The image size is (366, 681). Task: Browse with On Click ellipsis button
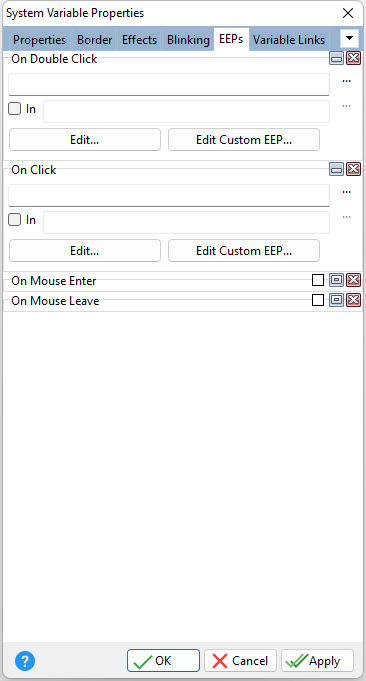pyautogui.click(x=346, y=192)
